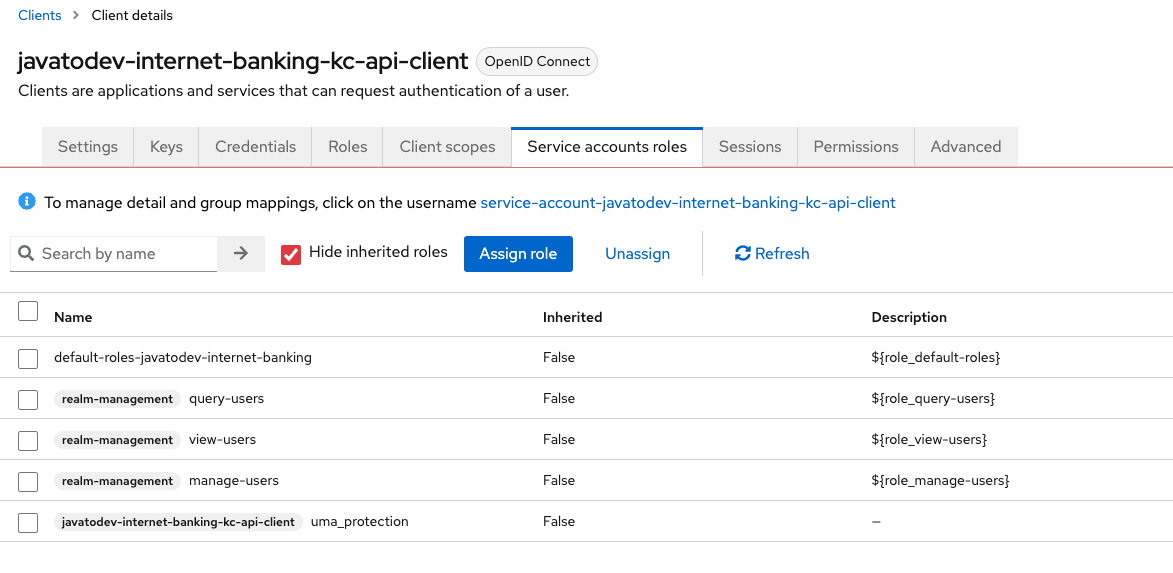Click default-roles-javatodev-internet-banking role name
Screen dimensions: 1173x573
click(x=183, y=358)
